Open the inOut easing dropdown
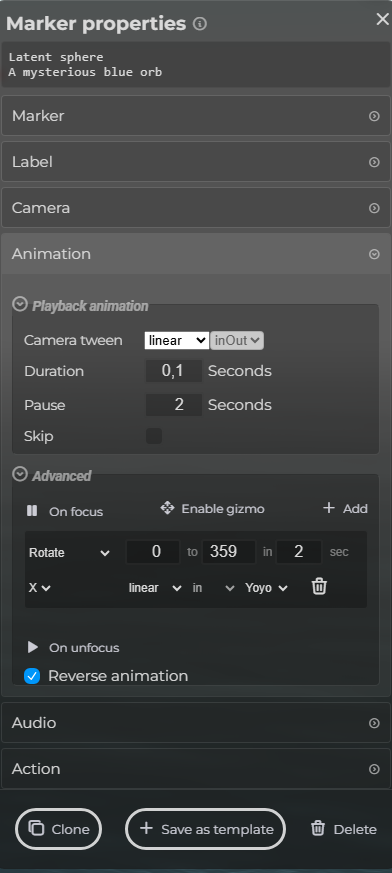Image resolution: width=392 pixels, height=873 pixels. [237, 340]
